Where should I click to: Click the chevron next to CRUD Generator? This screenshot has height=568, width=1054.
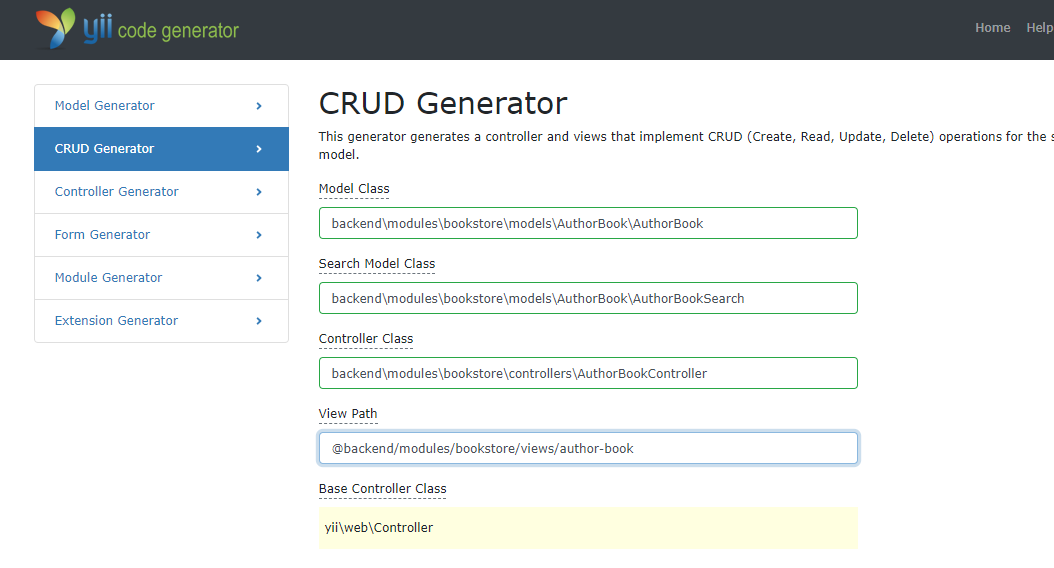259,149
